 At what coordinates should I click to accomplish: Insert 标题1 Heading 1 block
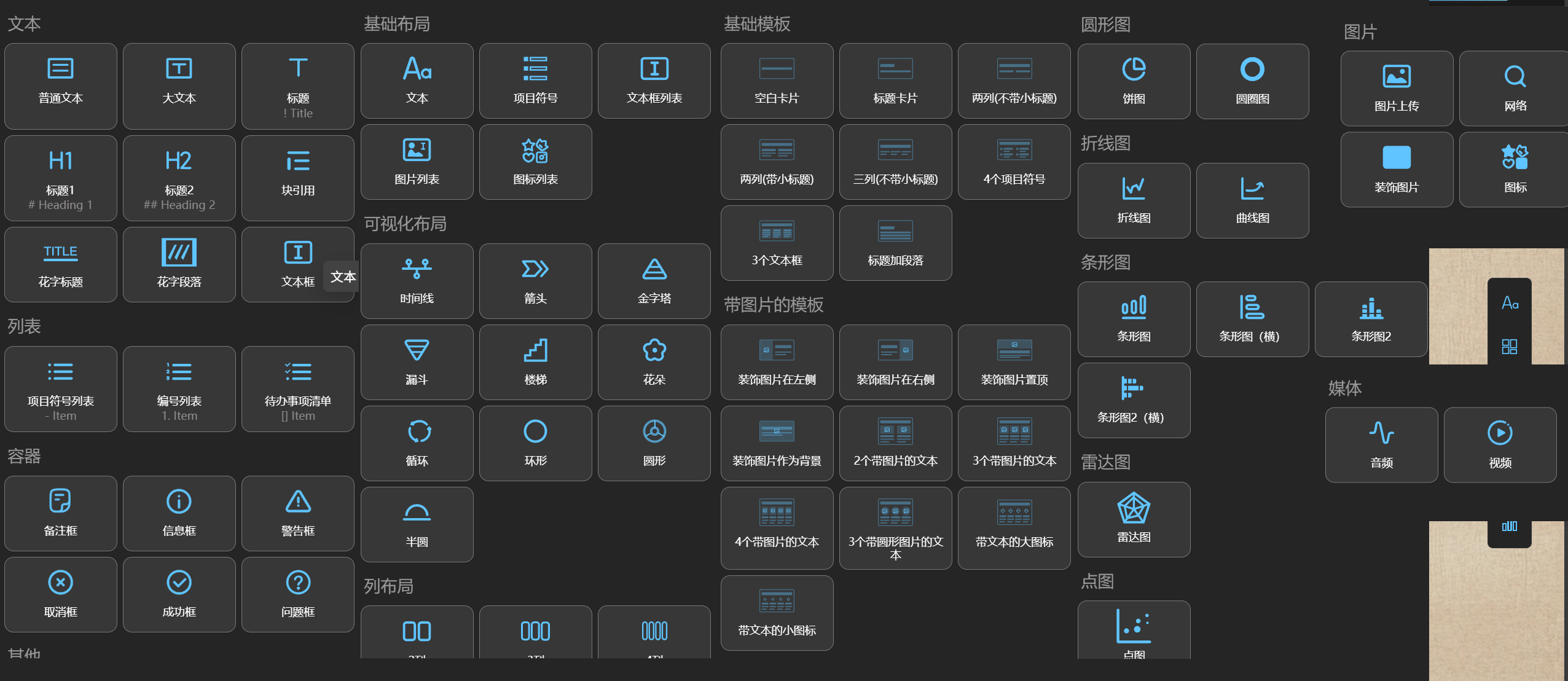pyautogui.click(x=60, y=178)
